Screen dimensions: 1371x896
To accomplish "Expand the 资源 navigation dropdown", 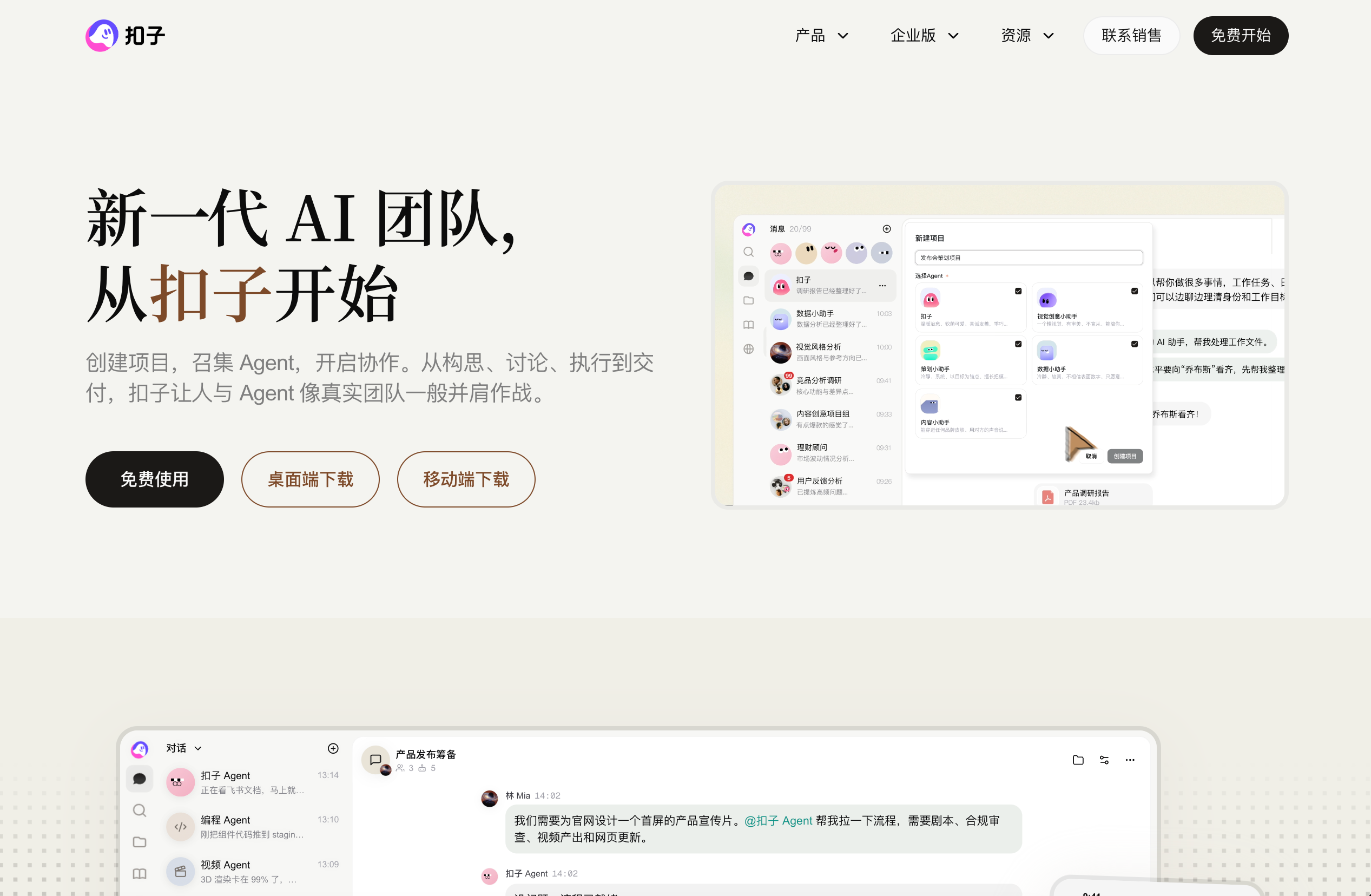I will [1027, 36].
